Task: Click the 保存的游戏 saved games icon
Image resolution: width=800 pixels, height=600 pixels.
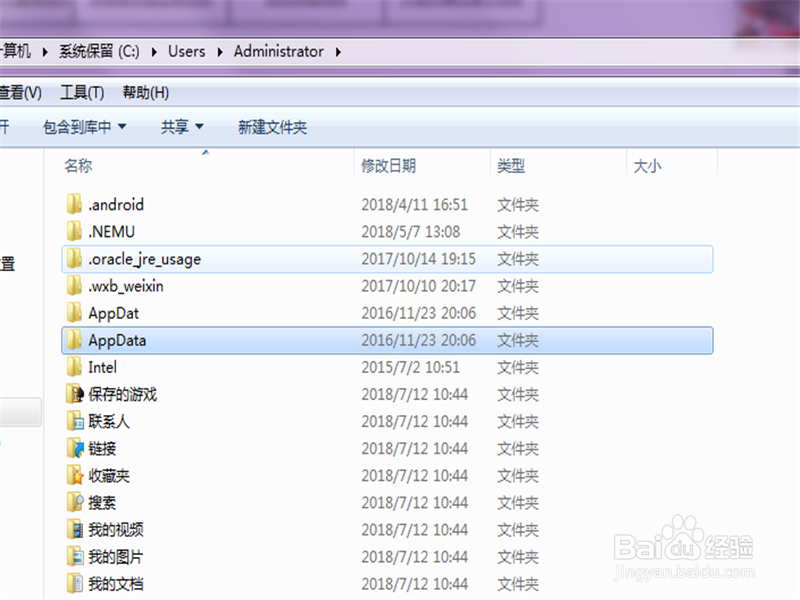Action: 74,393
